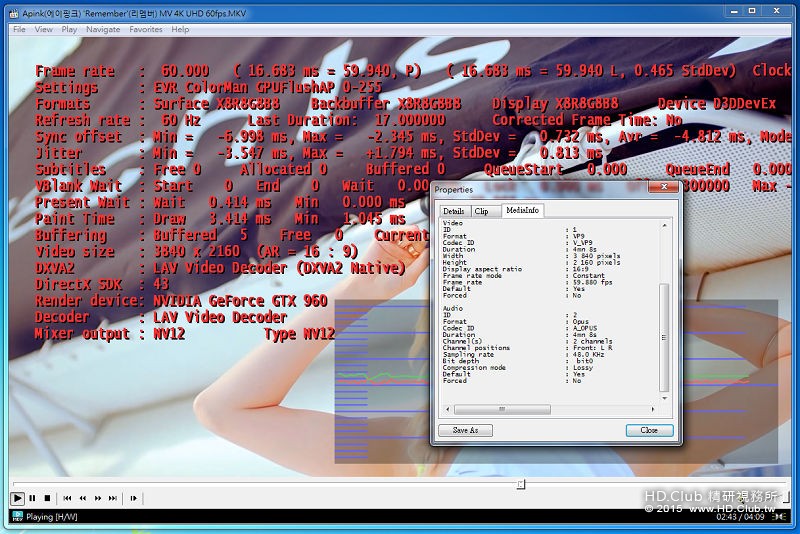Click the player icon in the title bar
800x534 pixels.
[14, 13]
